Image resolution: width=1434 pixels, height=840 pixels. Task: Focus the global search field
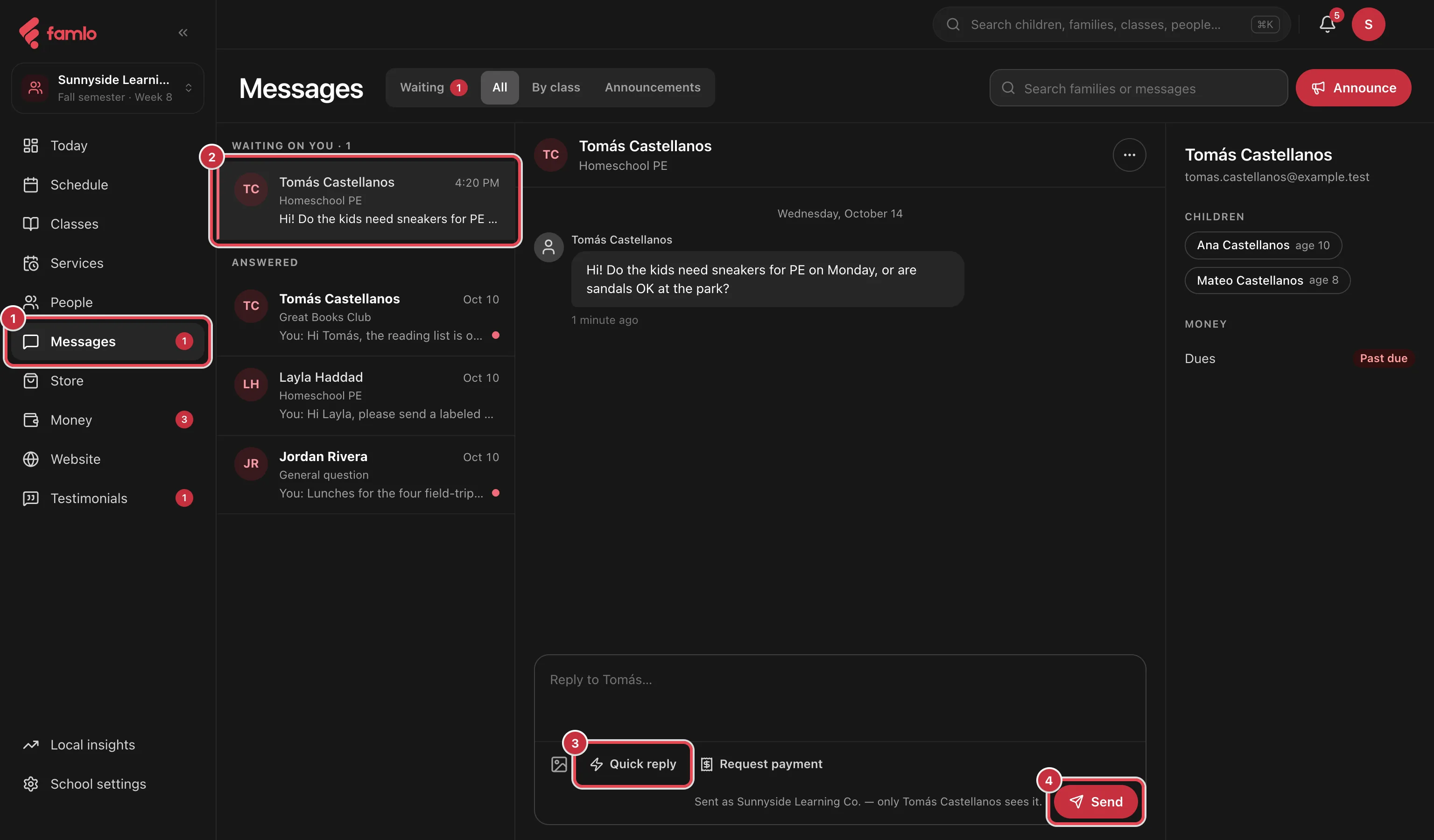click(1111, 24)
